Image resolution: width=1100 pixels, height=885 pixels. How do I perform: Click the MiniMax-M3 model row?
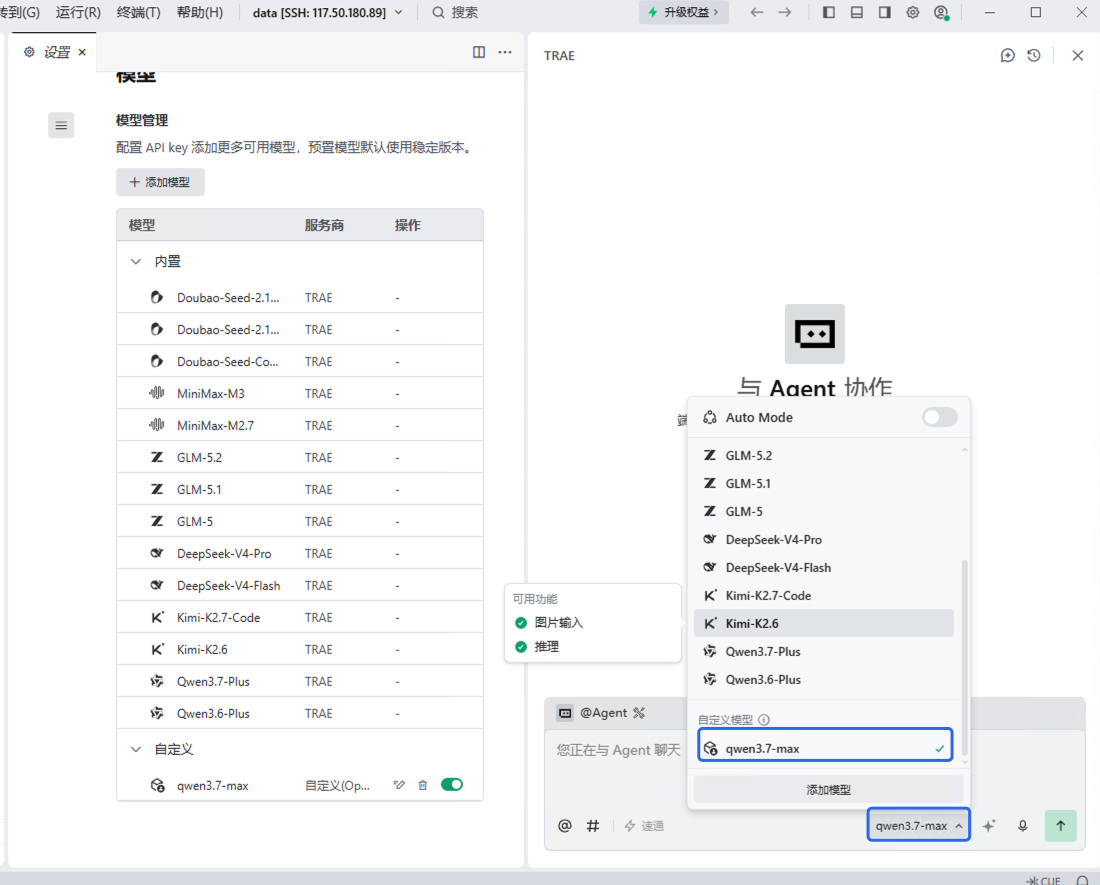tap(300, 393)
